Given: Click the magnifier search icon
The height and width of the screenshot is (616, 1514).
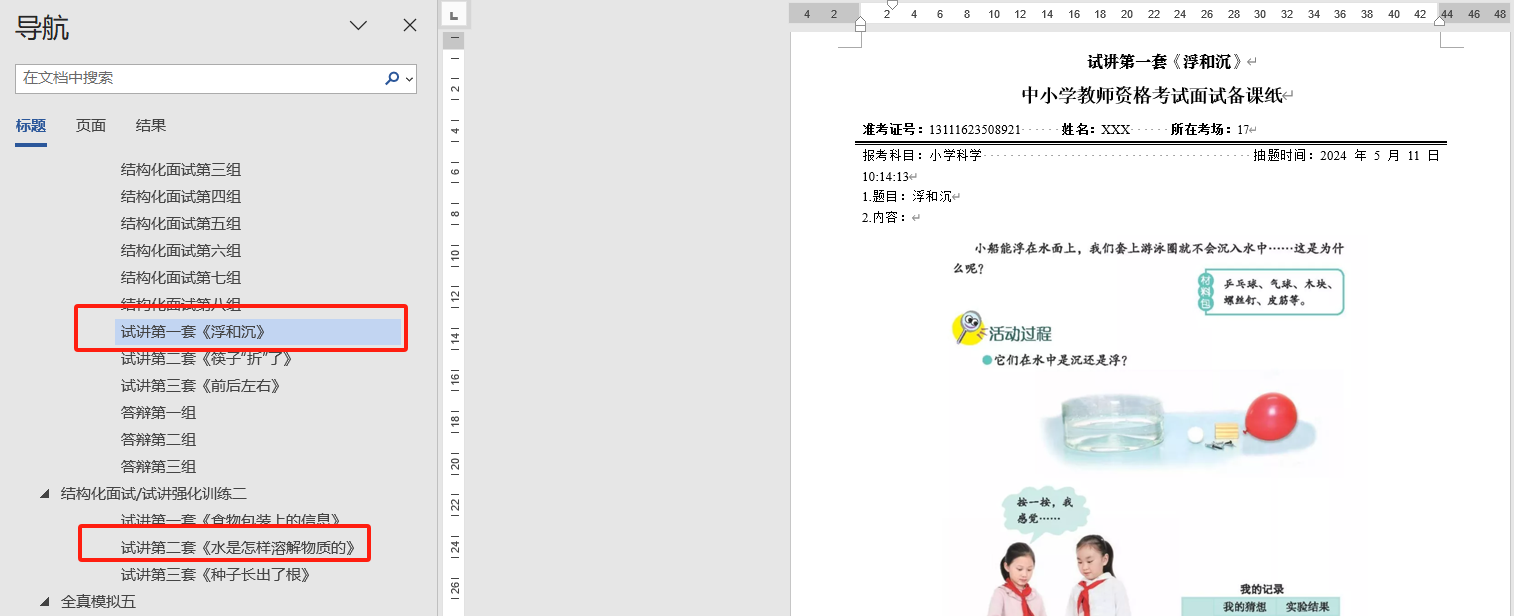Looking at the screenshot, I should pyautogui.click(x=392, y=78).
